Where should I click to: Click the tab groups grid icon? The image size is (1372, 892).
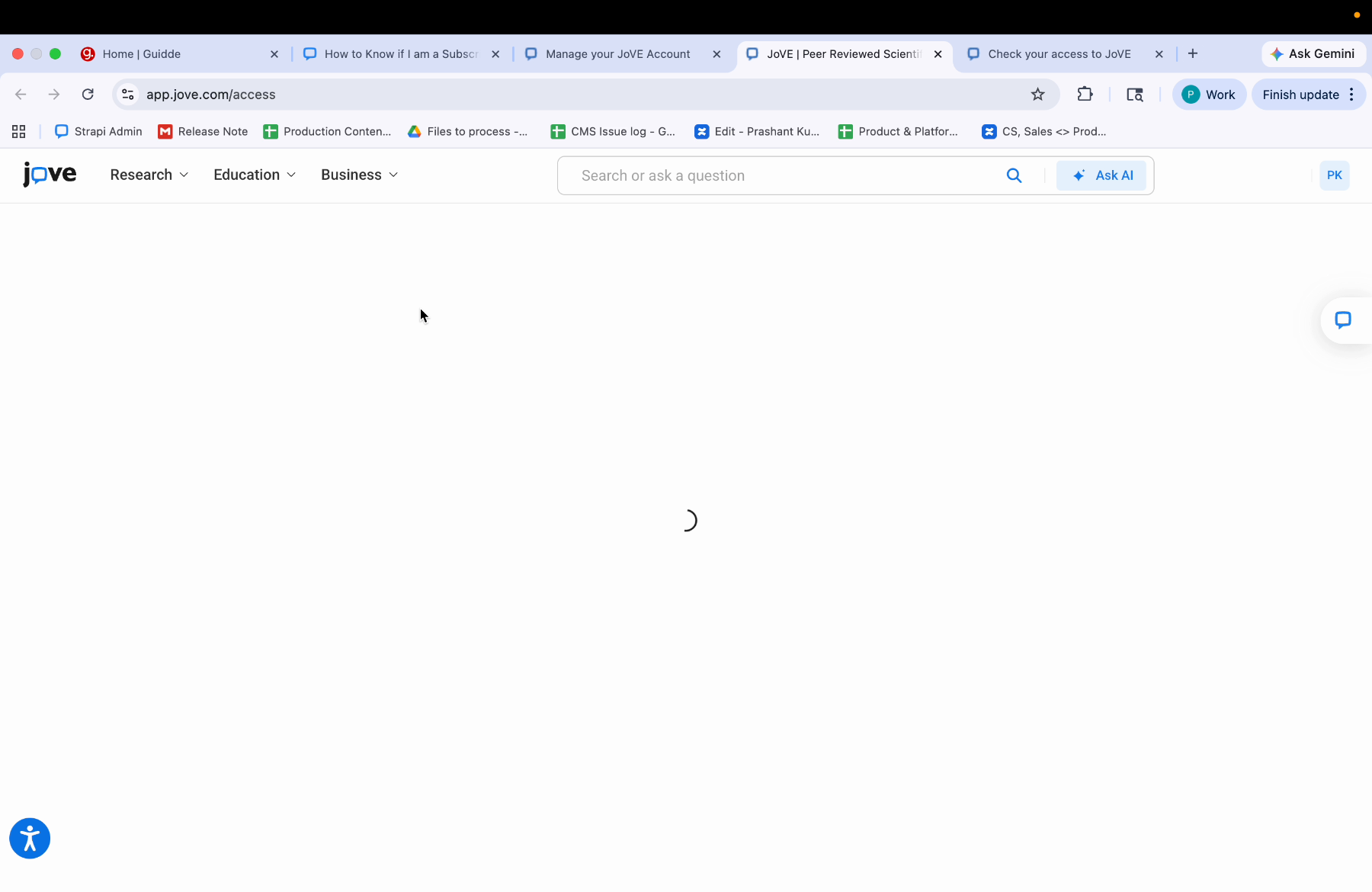pyautogui.click(x=18, y=131)
